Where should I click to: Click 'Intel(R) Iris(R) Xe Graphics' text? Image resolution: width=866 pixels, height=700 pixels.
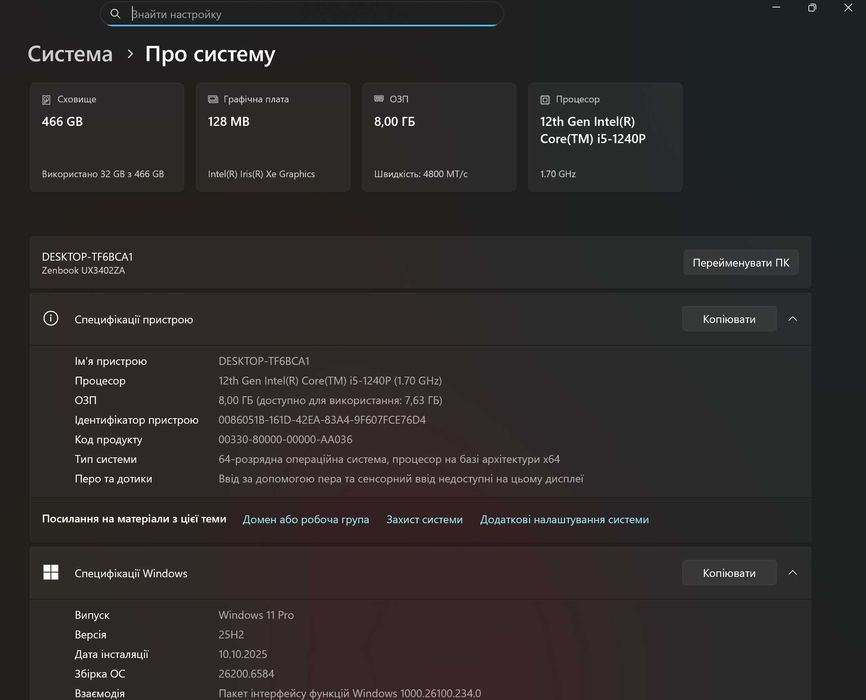[x=261, y=174]
